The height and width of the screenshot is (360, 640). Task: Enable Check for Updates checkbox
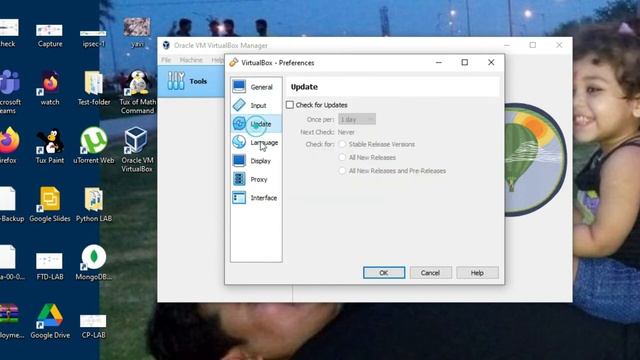tap(290, 105)
